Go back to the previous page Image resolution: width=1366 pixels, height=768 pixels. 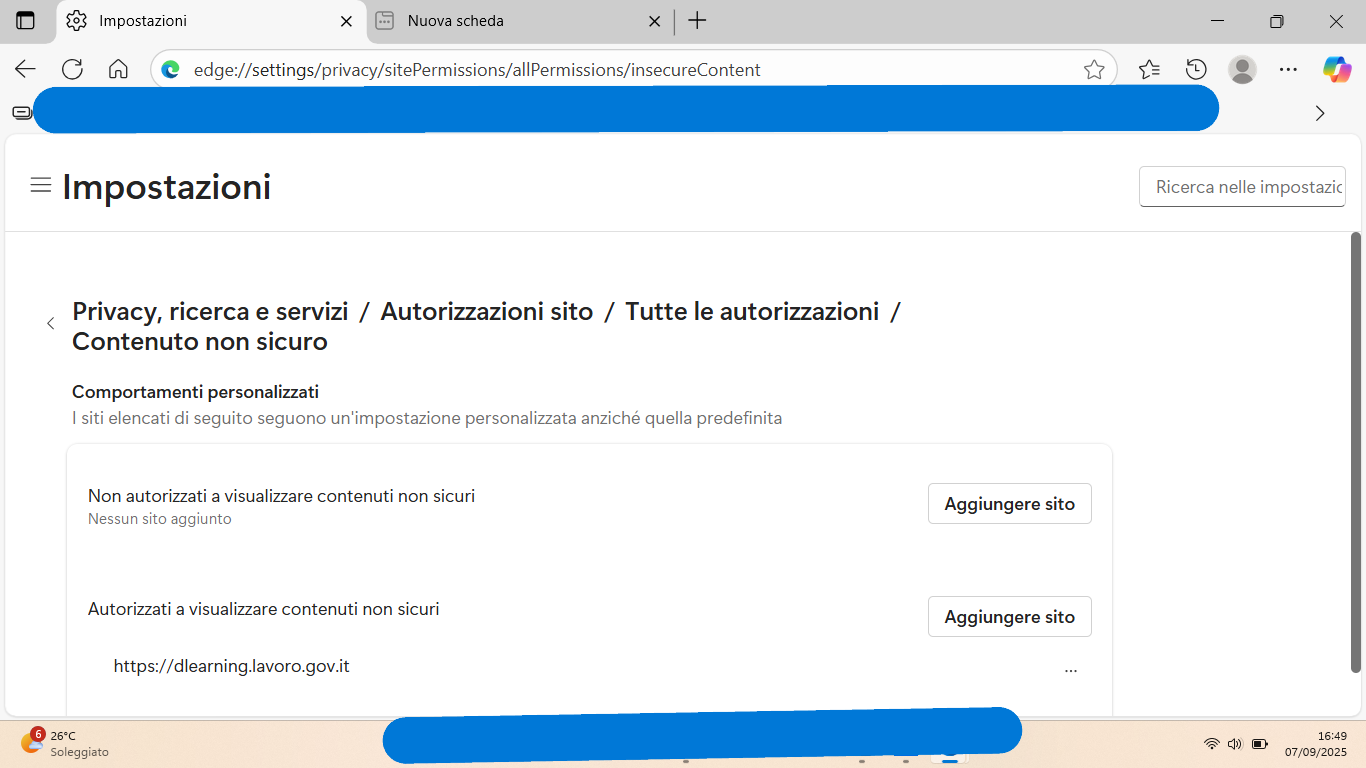tap(25, 69)
